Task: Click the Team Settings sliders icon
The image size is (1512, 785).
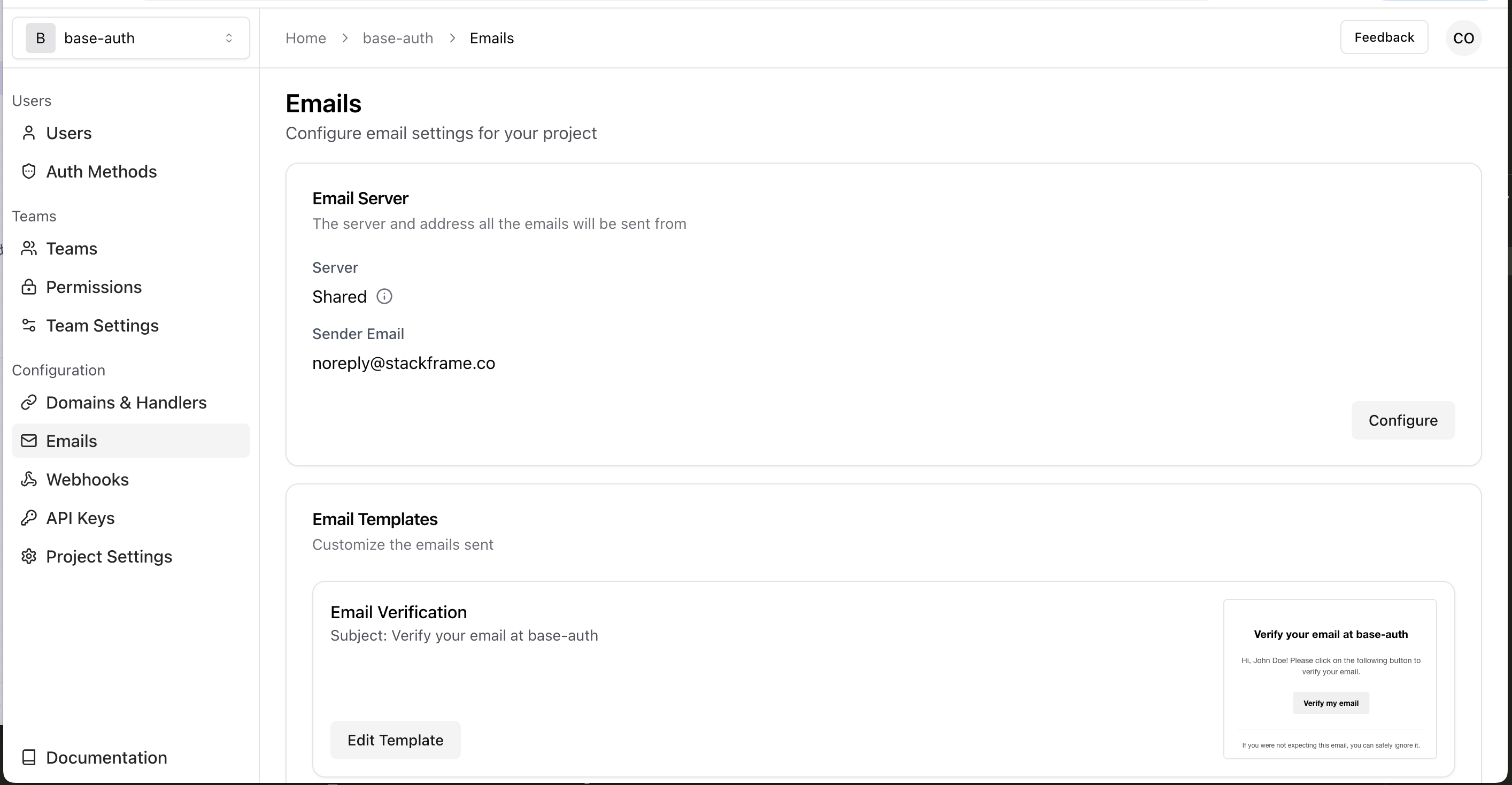Action: click(29, 325)
